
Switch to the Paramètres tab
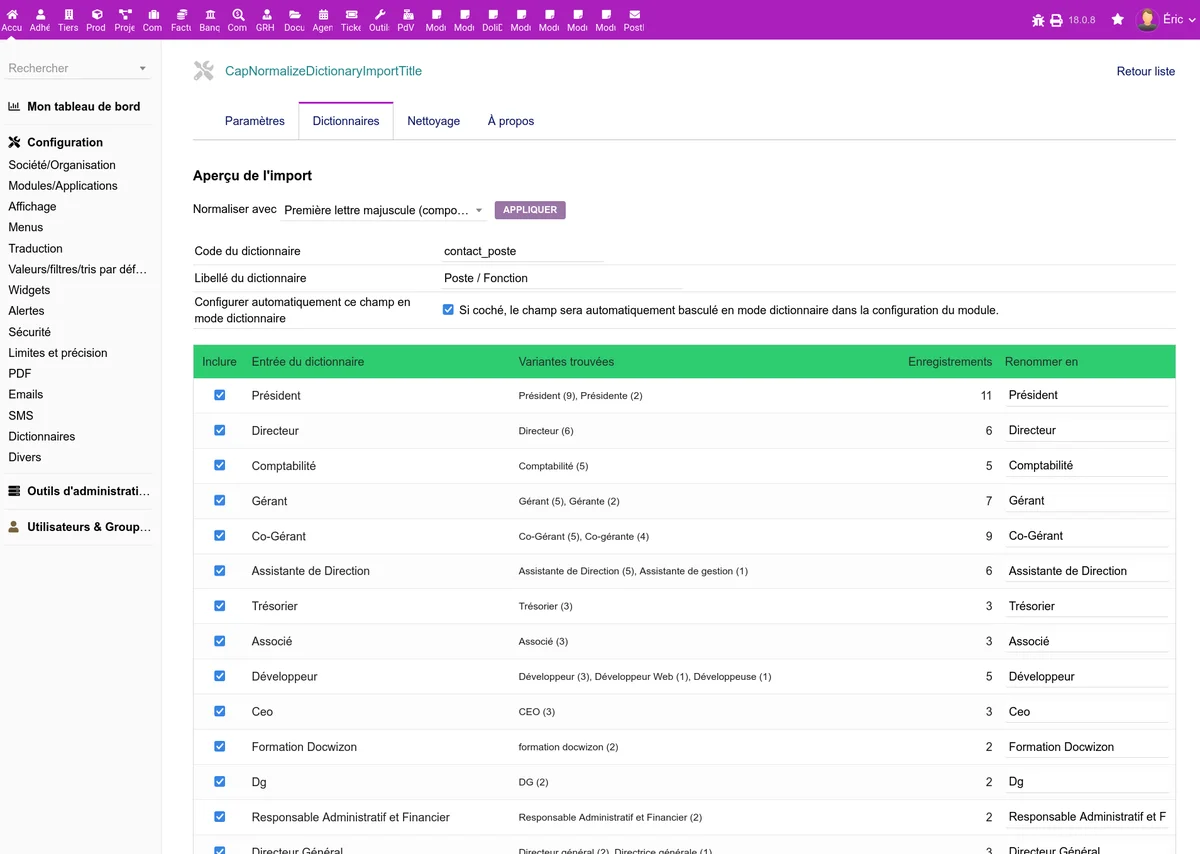coord(255,121)
